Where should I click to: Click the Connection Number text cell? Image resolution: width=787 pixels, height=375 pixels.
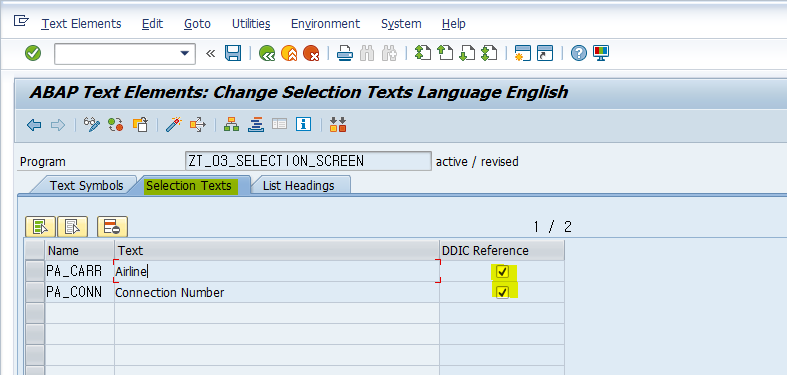pyautogui.click(x=277, y=292)
